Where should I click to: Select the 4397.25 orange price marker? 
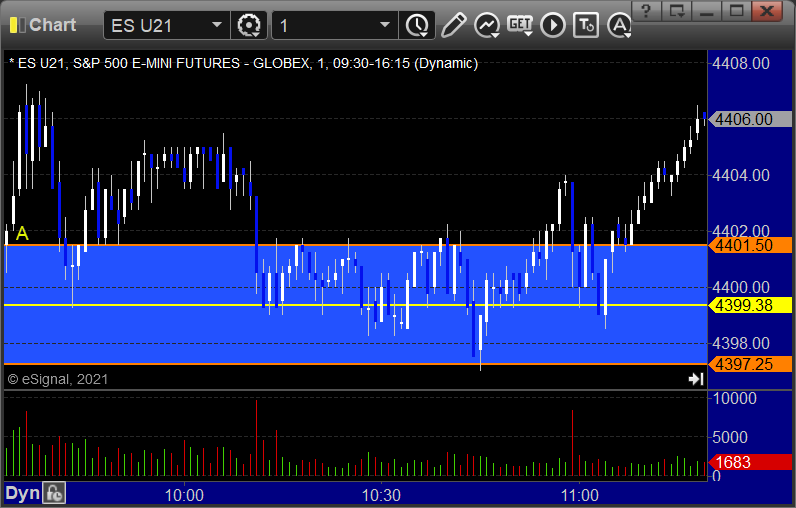point(750,364)
